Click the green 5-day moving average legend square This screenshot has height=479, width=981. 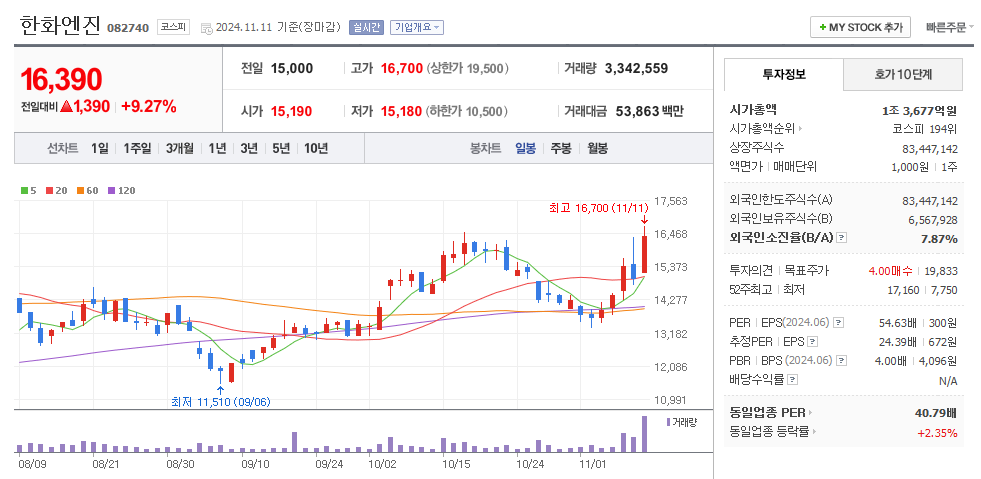tap(24, 191)
